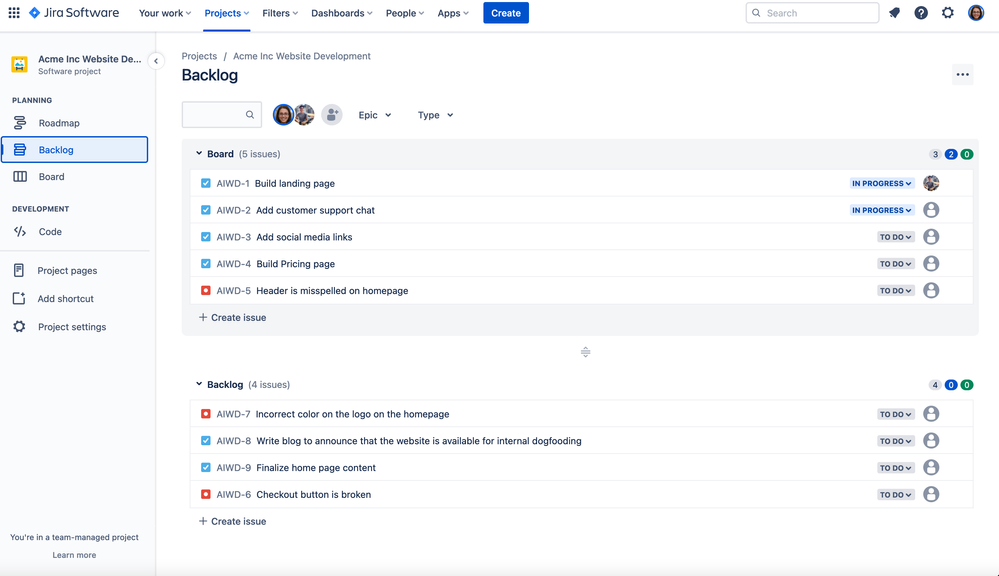Click the bug type icon for AIWD-5
The width and height of the screenshot is (999, 576).
coord(206,291)
